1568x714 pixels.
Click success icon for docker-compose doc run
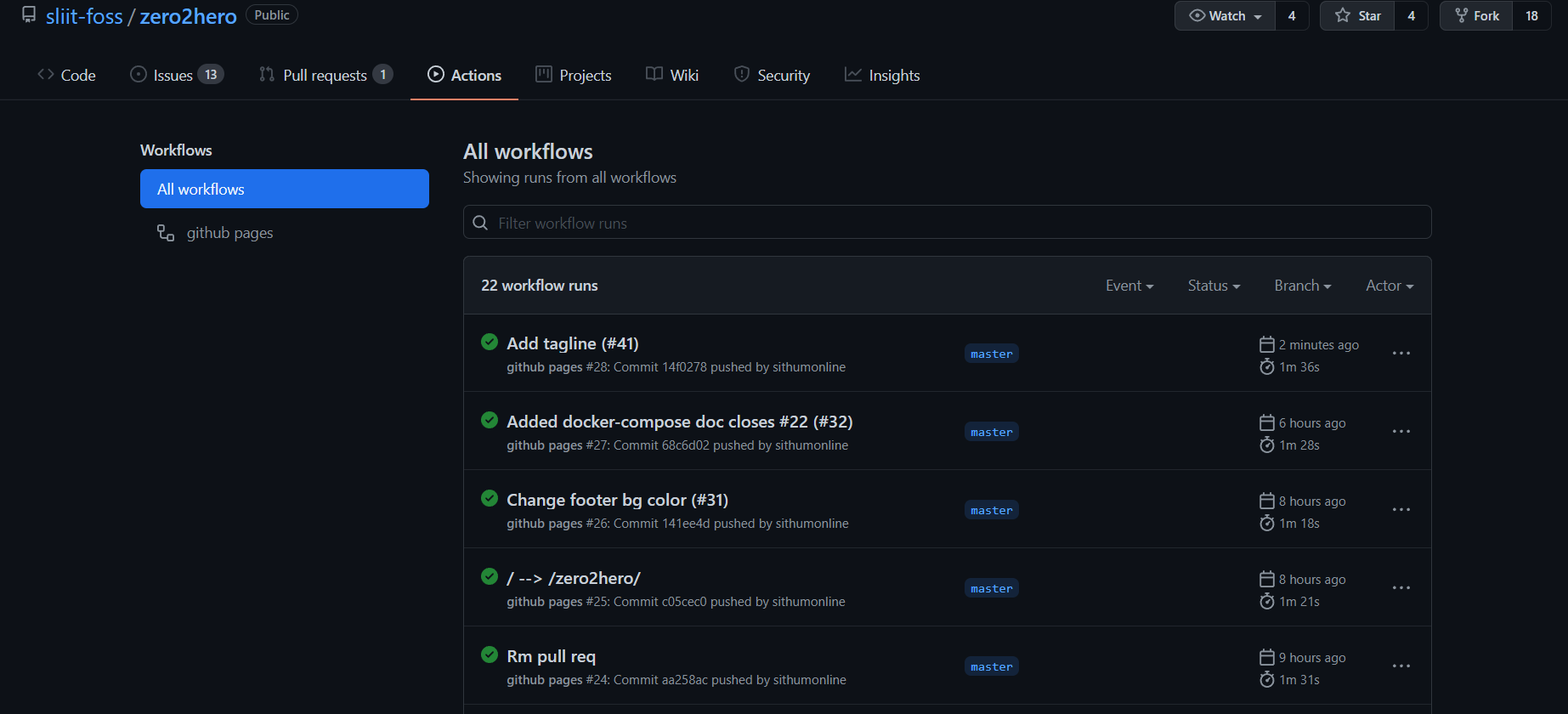click(x=490, y=420)
